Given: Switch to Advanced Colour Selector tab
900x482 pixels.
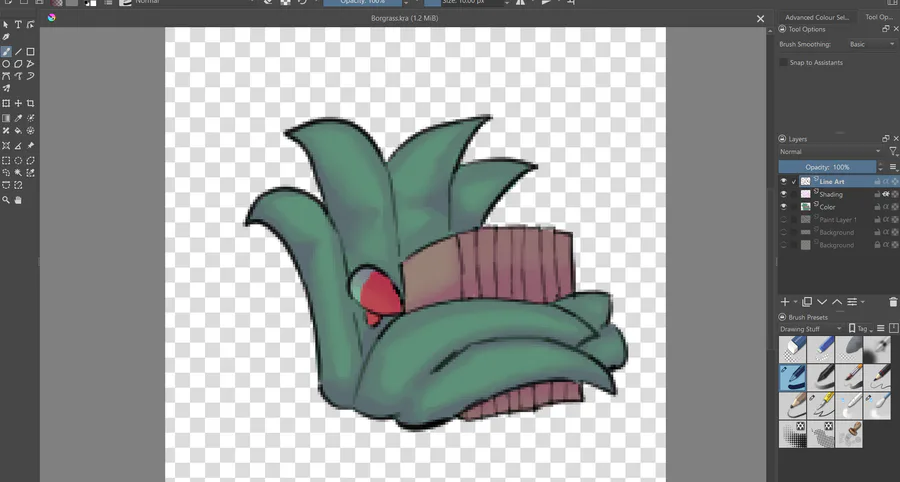Looking at the screenshot, I should pyautogui.click(x=817, y=17).
